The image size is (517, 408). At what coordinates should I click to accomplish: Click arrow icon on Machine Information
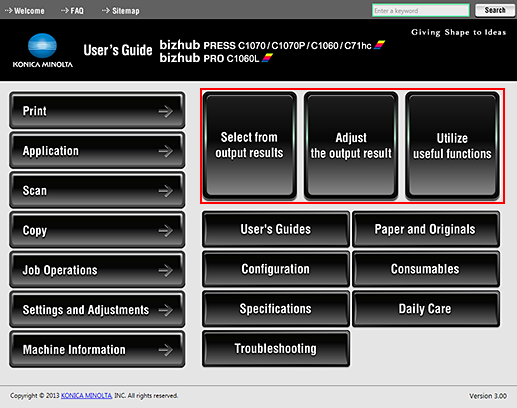pyautogui.click(x=166, y=350)
